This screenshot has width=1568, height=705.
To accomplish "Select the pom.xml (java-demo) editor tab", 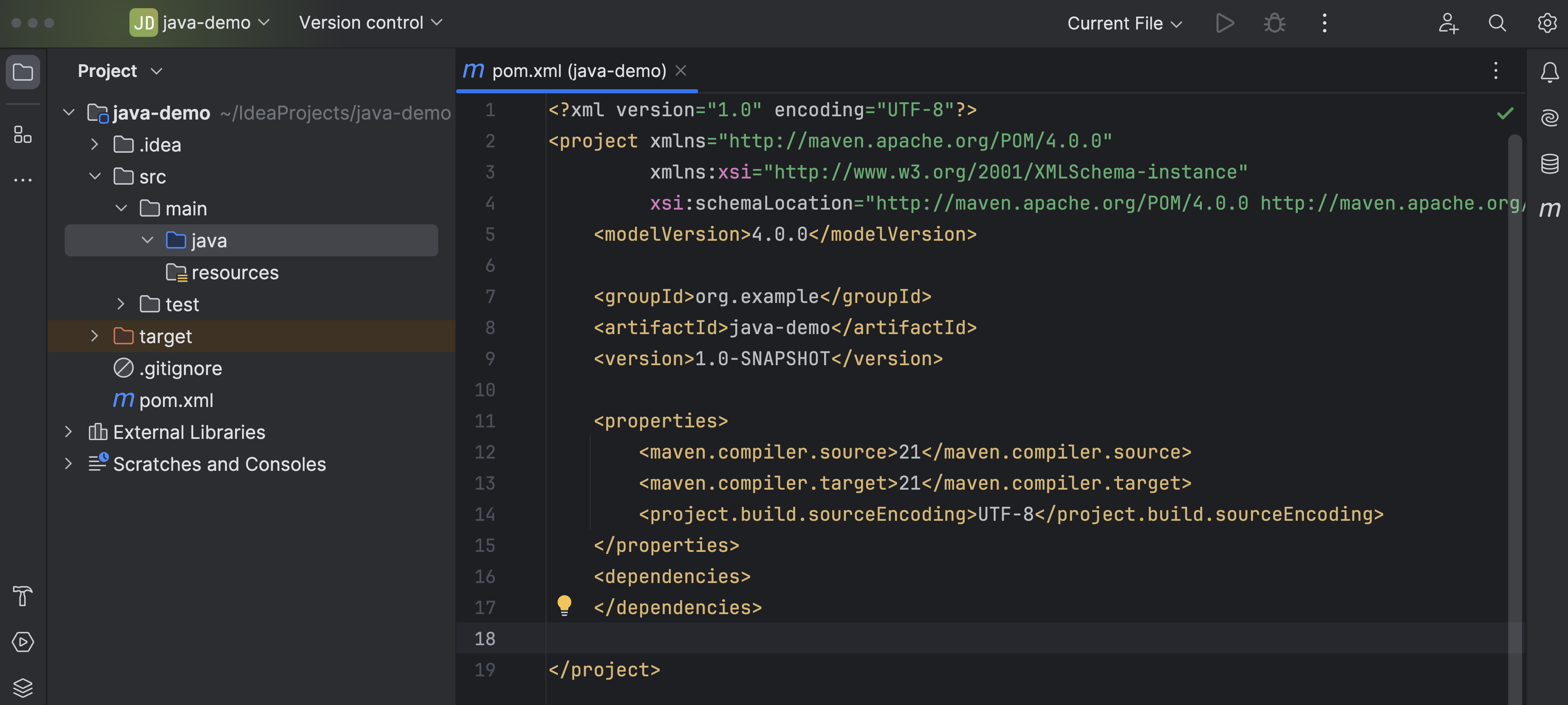I will click(x=578, y=71).
